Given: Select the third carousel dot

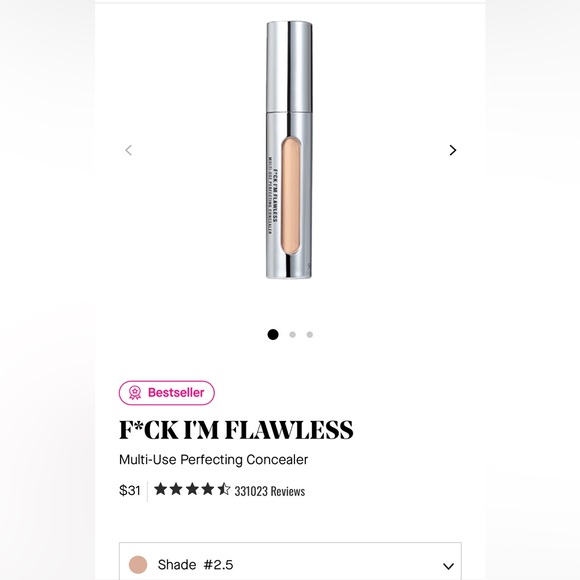Looking at the screenshot, I should tap(310, 335).
